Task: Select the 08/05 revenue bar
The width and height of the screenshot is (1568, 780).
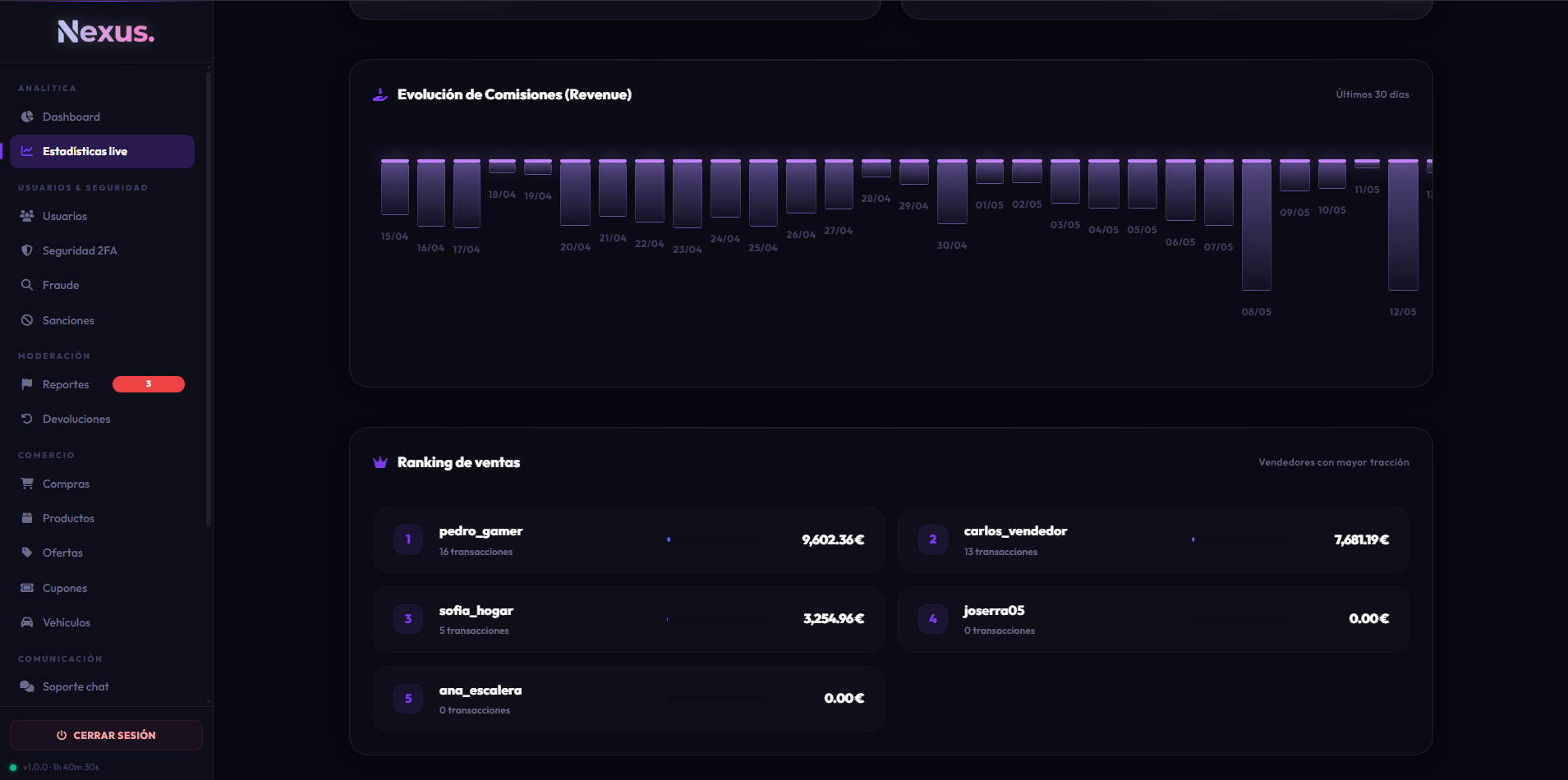Action: [x=1257, y=225]
